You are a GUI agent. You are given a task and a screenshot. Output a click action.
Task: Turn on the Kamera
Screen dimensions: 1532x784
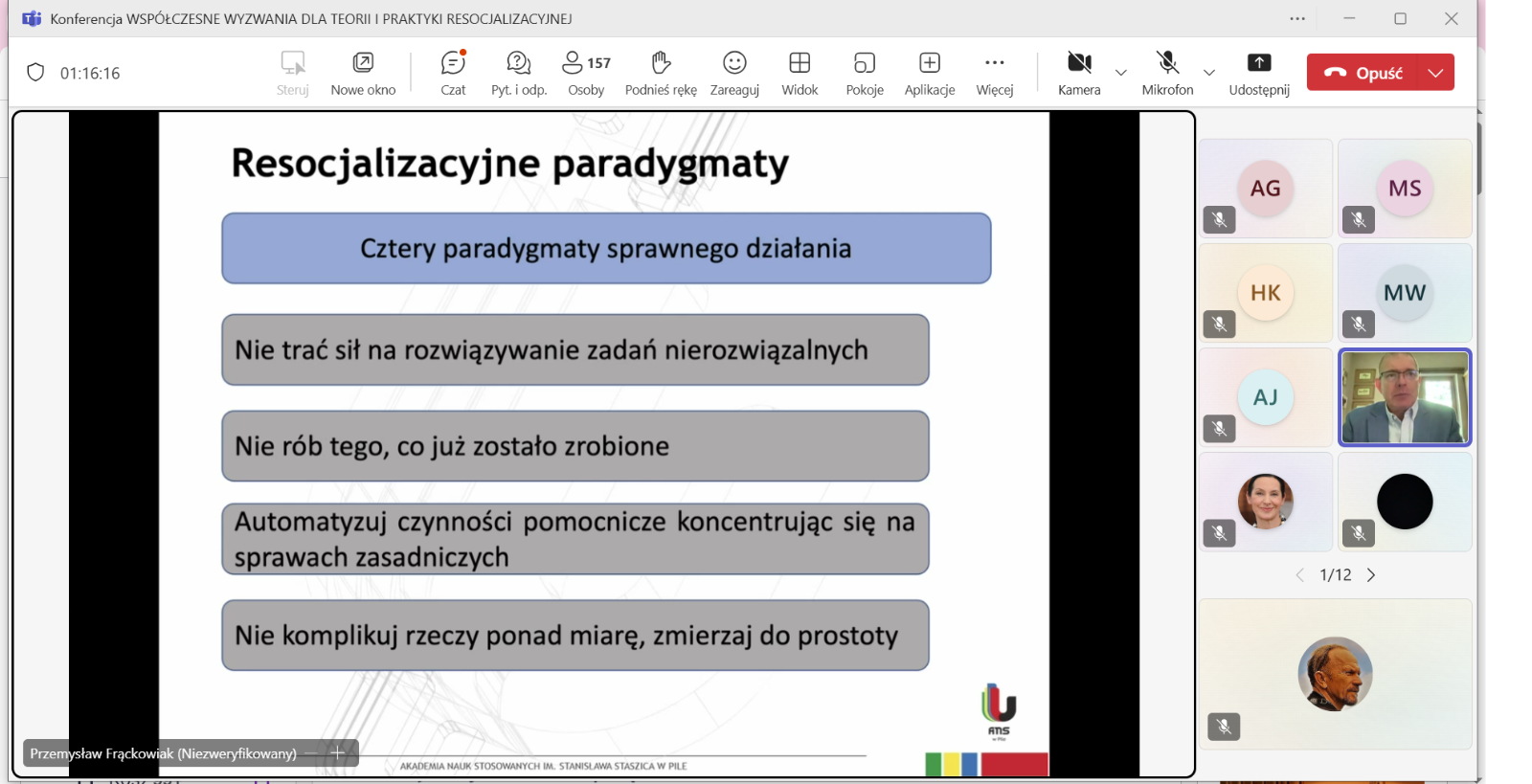[1079, 73]
